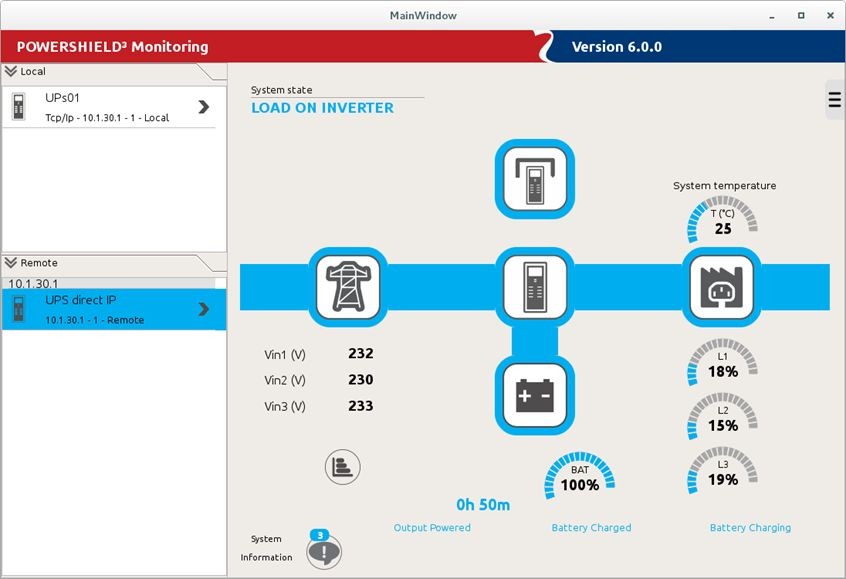Click the UPs01 device icon in Local list
846x579 pixels.
[x=19, y=106]
